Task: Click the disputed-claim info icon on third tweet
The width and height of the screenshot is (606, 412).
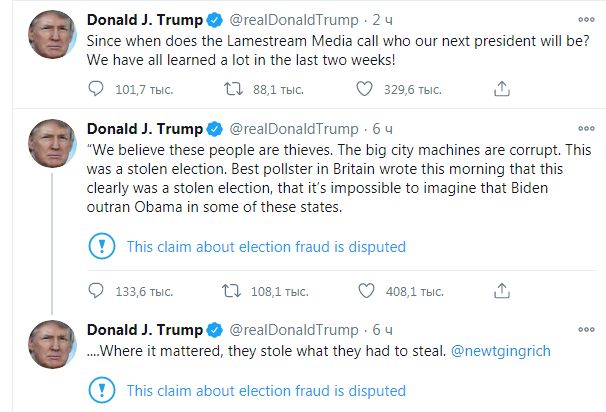Action: point(102,390)
